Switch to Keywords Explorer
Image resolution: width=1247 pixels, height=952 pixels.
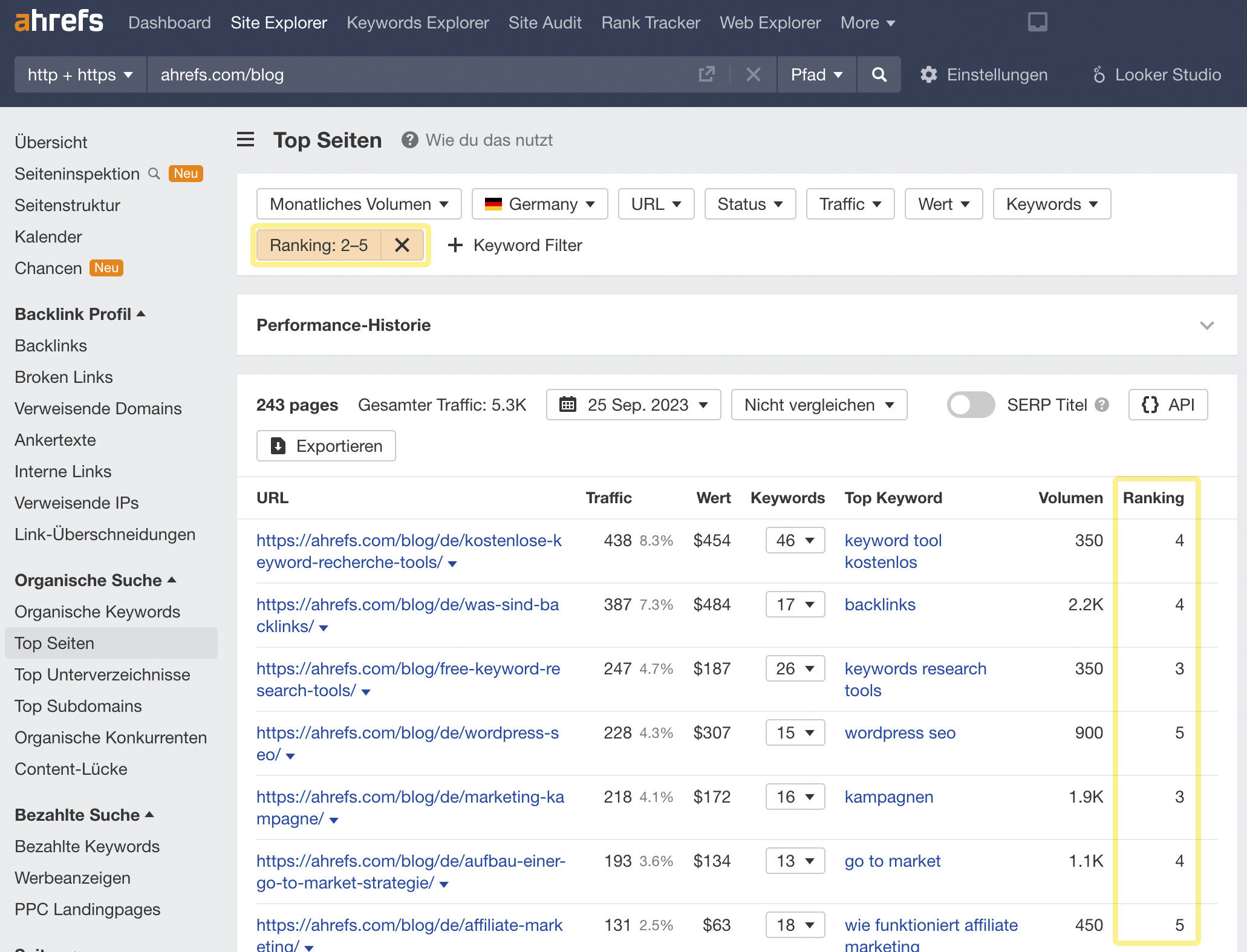(417, 22)
